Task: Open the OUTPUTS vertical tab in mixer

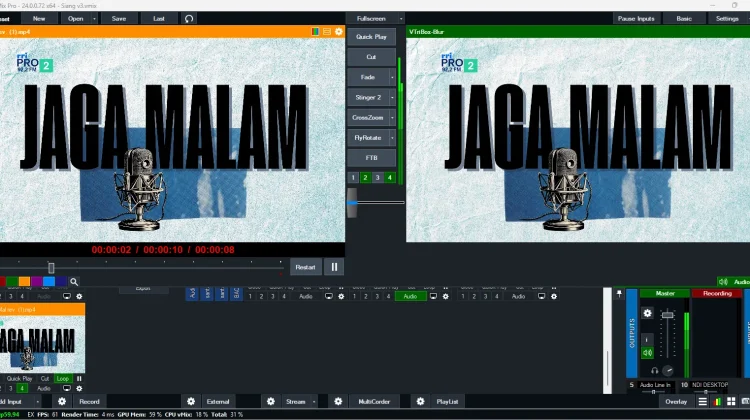Action: click(x=631, y=333)
